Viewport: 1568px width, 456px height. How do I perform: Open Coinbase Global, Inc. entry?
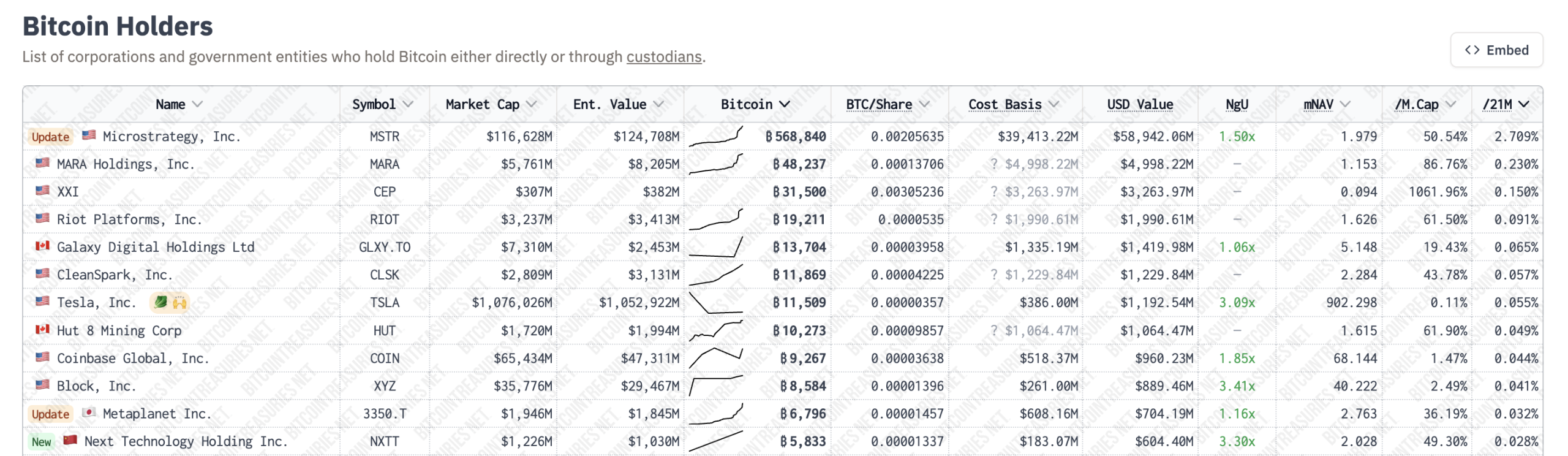click(x=133, y=358)
